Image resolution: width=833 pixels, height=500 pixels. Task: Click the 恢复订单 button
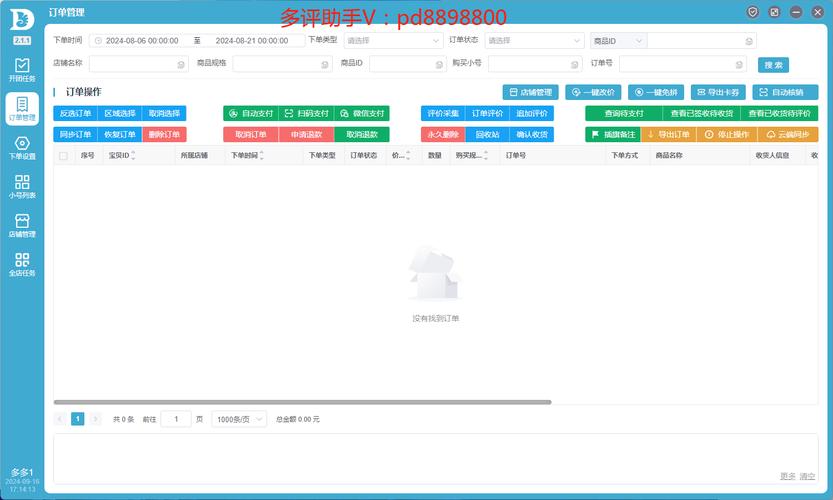tap(120, 134)
